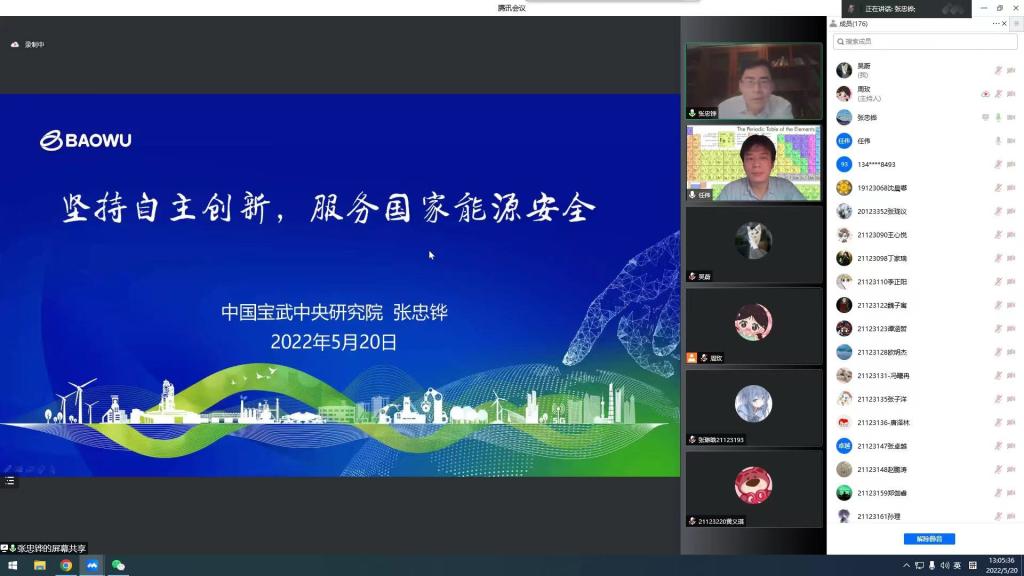Click screen-share icon next to 张忠铧 in list
This screenshot has height=576, width=1024.
tap(985, 117)
